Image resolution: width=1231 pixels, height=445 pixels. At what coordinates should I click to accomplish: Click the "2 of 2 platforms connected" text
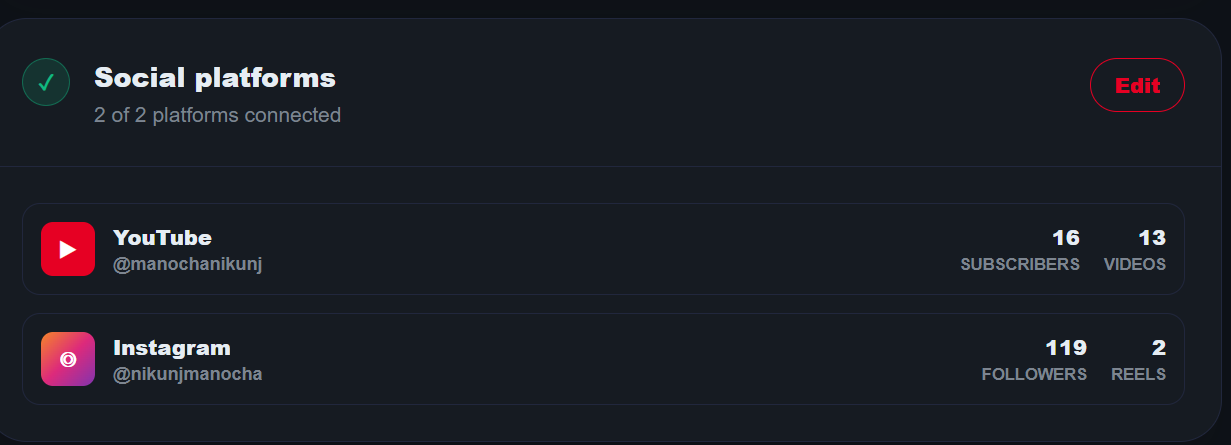coord(218,115)
